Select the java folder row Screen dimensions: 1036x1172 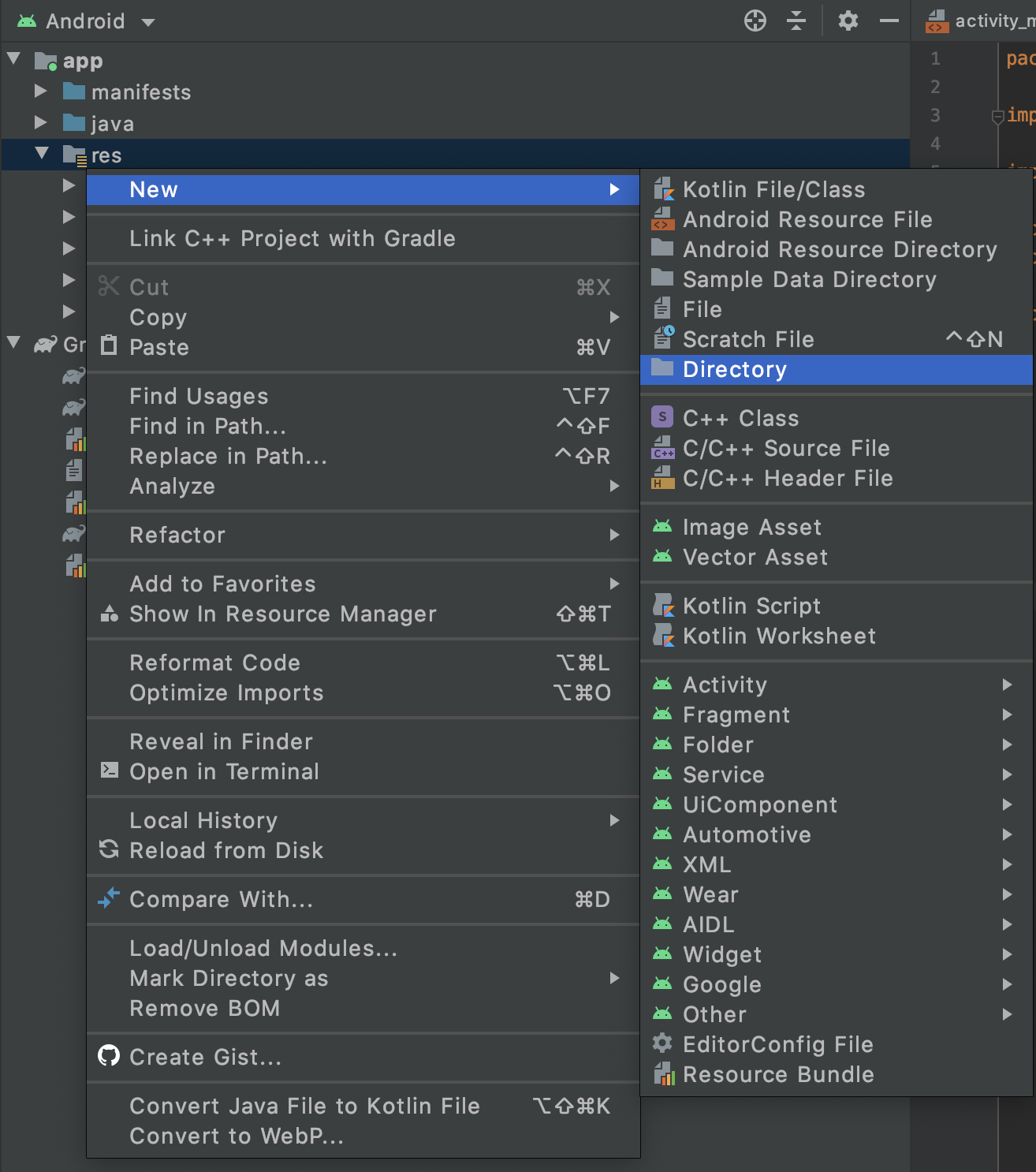click(x=455, y=124)
